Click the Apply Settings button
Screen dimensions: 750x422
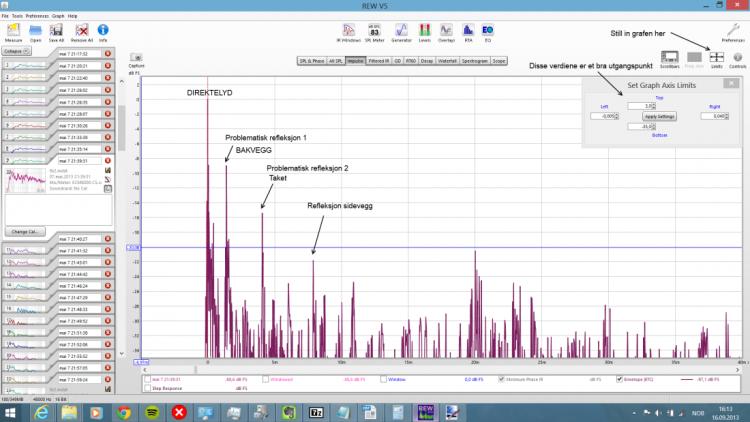(660, 116)
